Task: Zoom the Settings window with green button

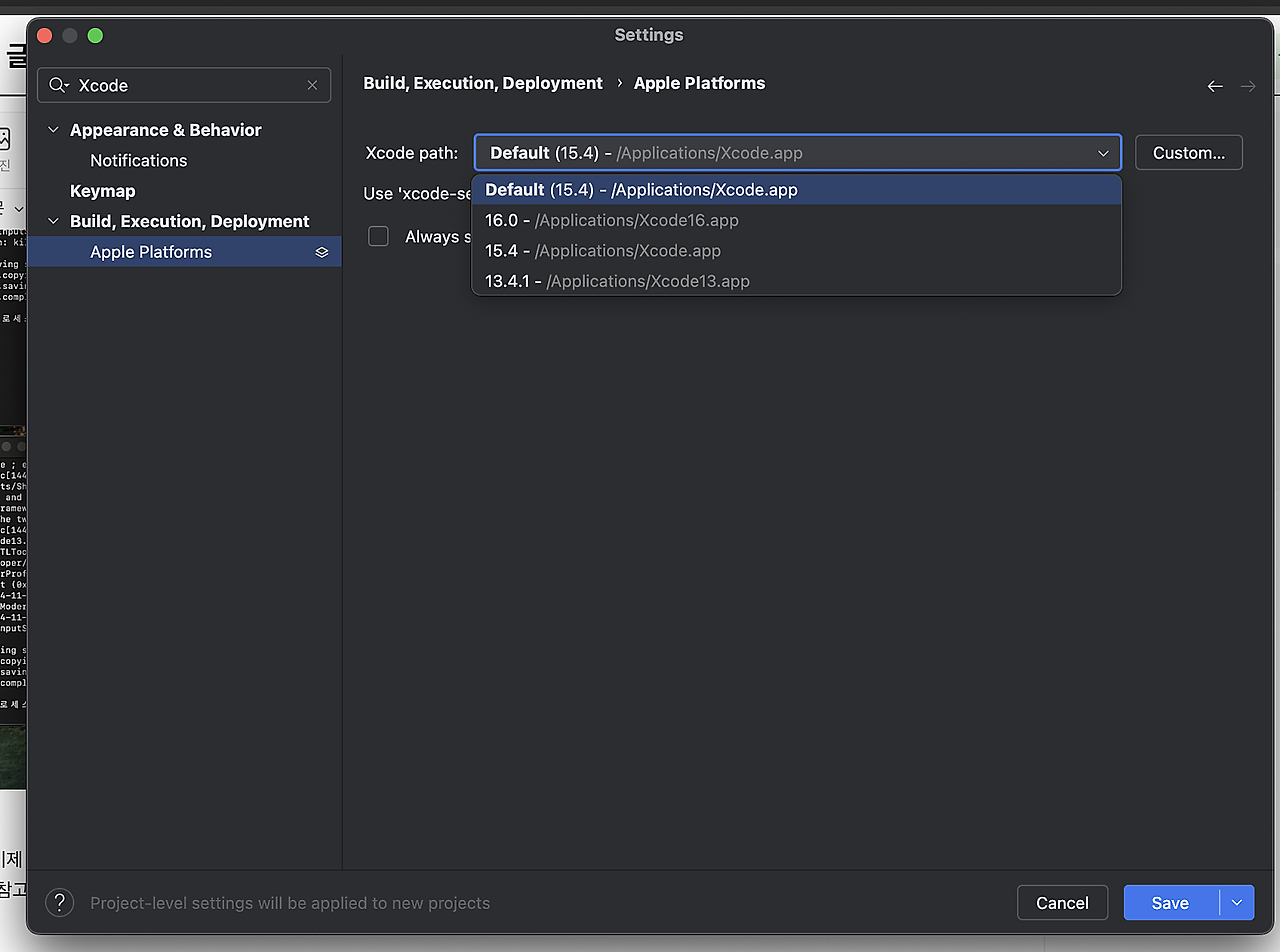Action: click(x=95, y=35)
